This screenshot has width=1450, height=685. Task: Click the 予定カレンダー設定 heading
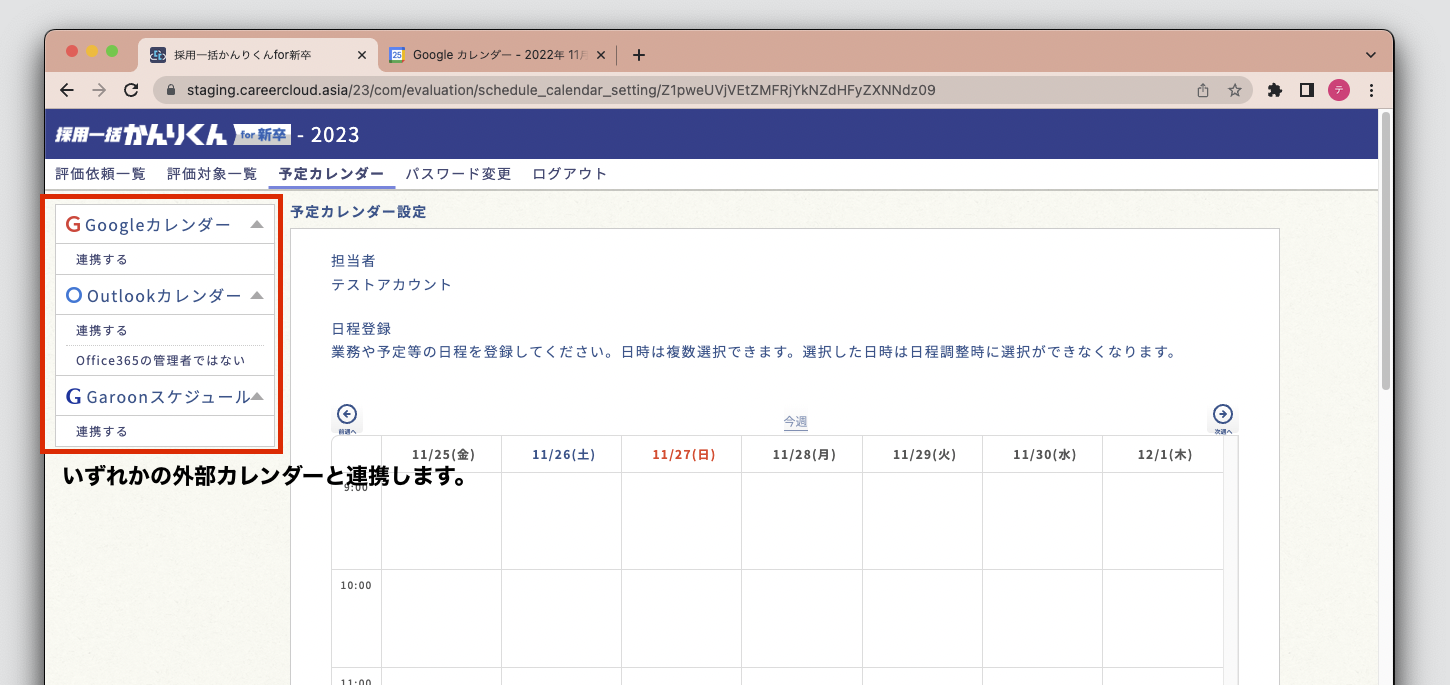tap(358, 212)
